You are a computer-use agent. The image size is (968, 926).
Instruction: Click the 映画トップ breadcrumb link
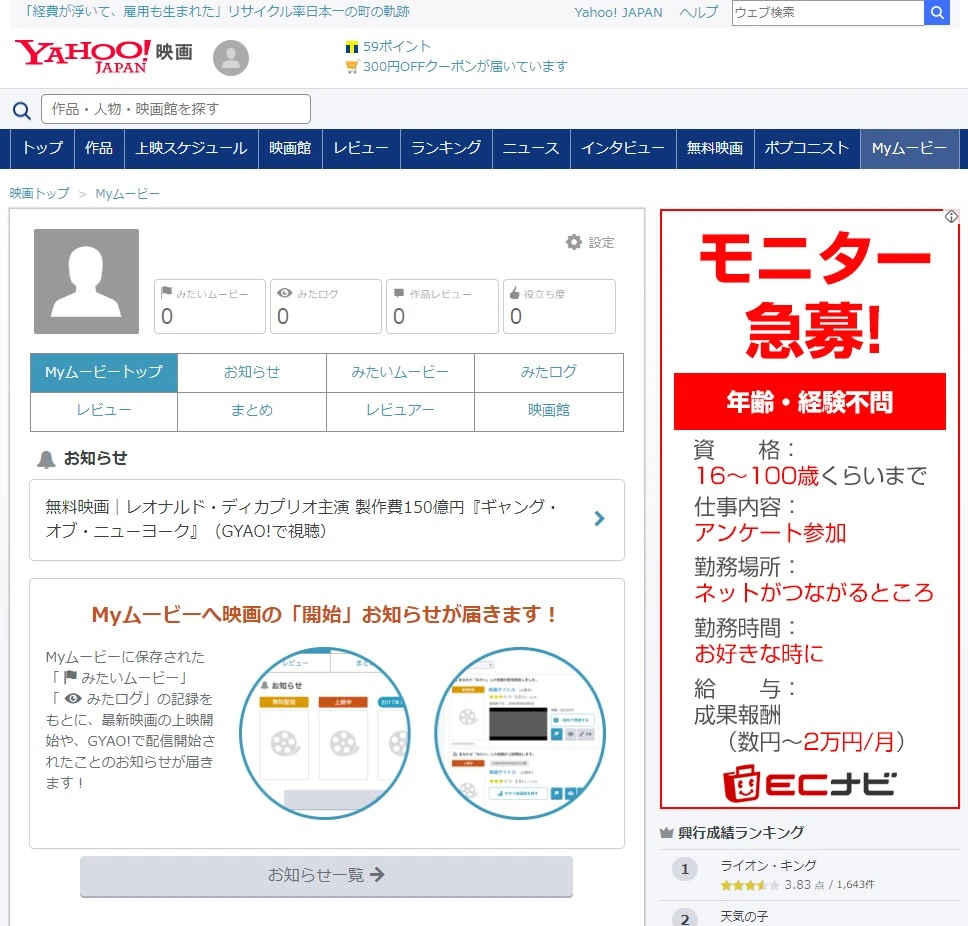click(40, 193)
